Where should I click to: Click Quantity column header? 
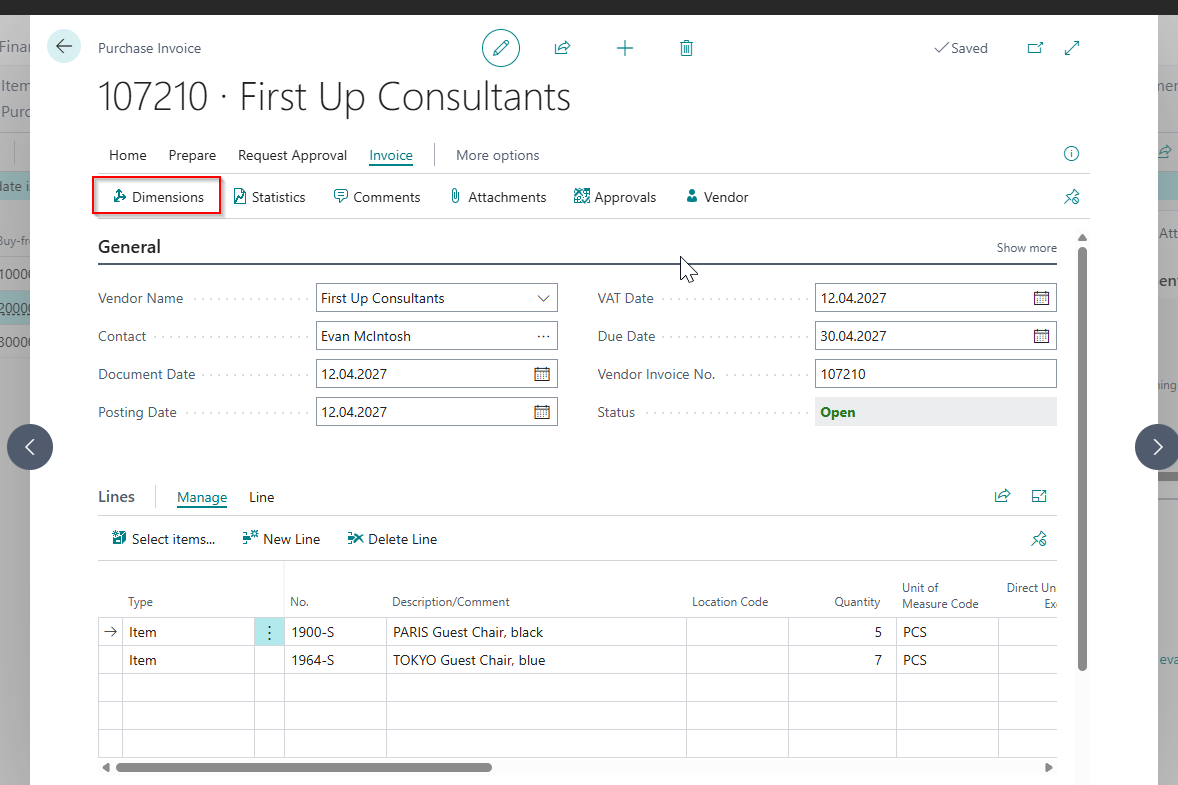click(x=856, y=602)
